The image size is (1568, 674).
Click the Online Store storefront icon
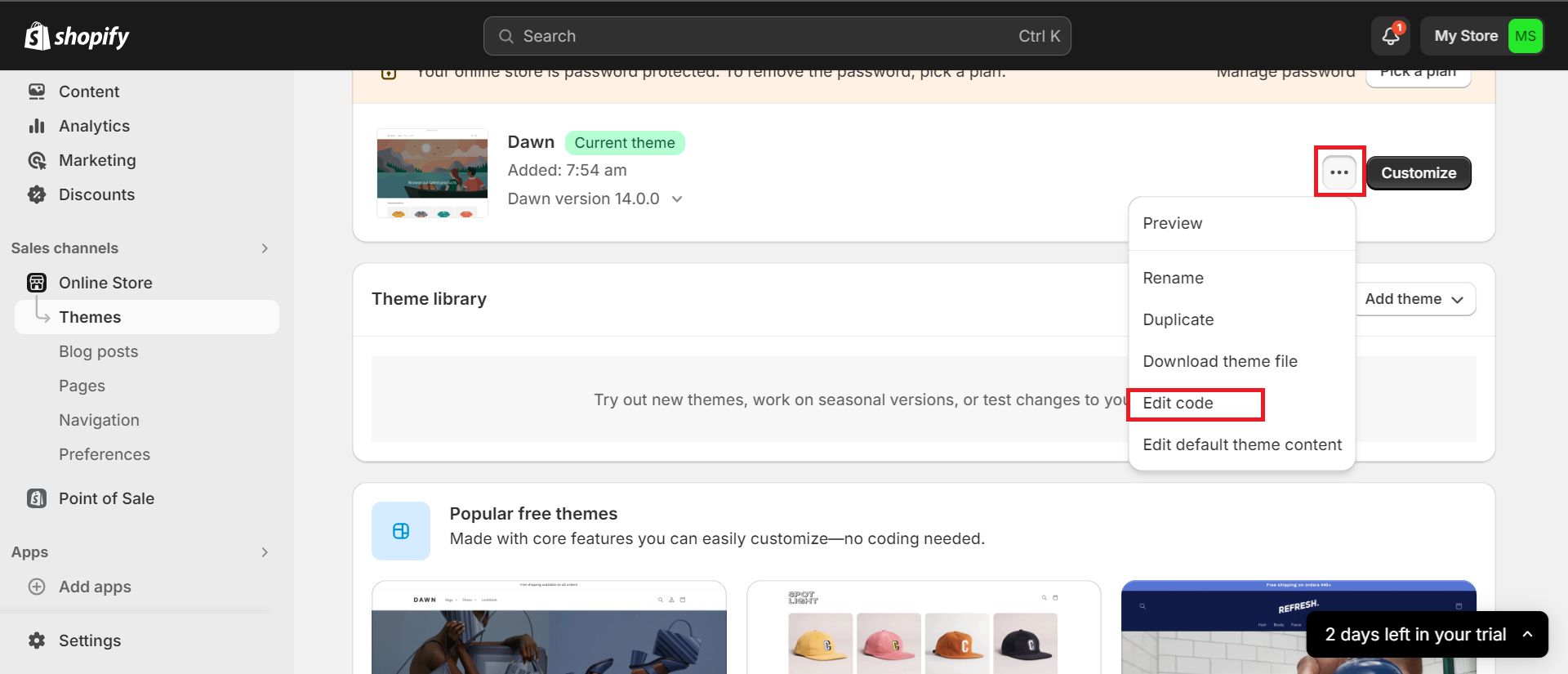37,283
